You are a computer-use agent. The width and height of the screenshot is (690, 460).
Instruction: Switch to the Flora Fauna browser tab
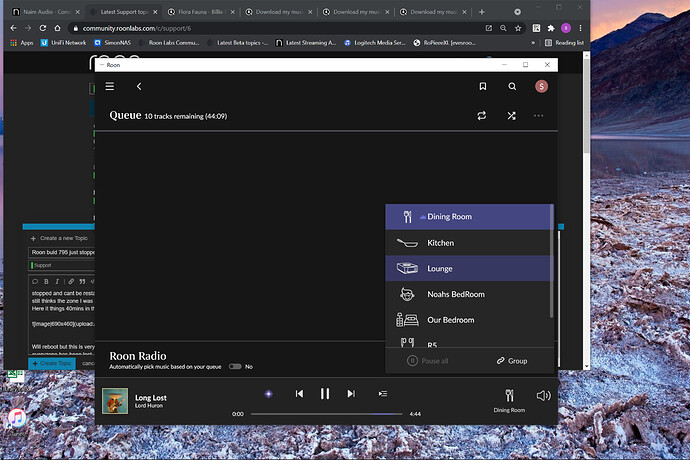point(201,12)
